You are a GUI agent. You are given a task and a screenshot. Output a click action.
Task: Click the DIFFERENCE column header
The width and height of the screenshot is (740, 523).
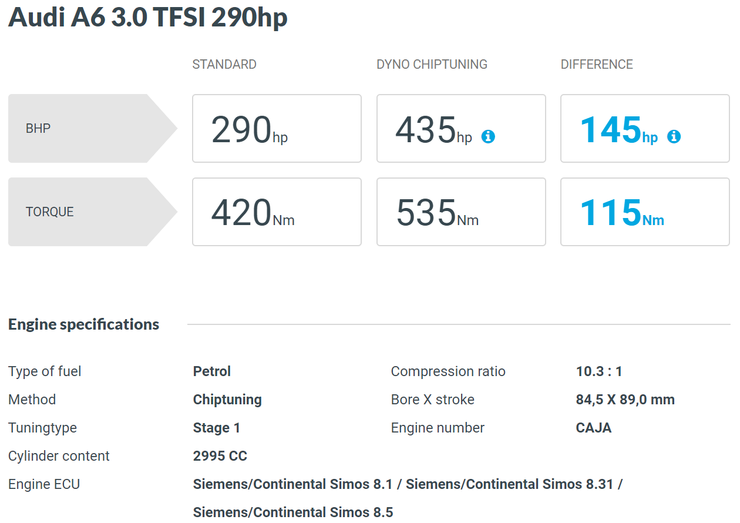point(597,64)
